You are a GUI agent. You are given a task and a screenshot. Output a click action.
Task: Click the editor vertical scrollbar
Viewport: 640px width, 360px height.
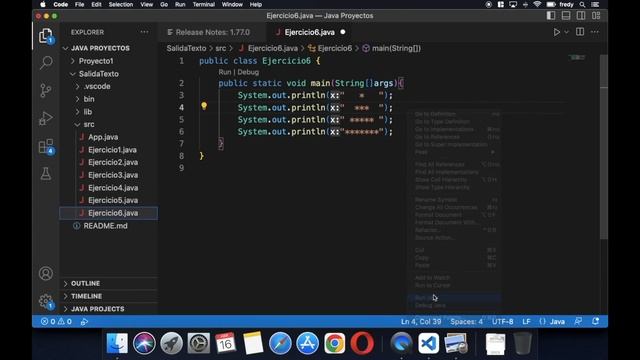604,147
